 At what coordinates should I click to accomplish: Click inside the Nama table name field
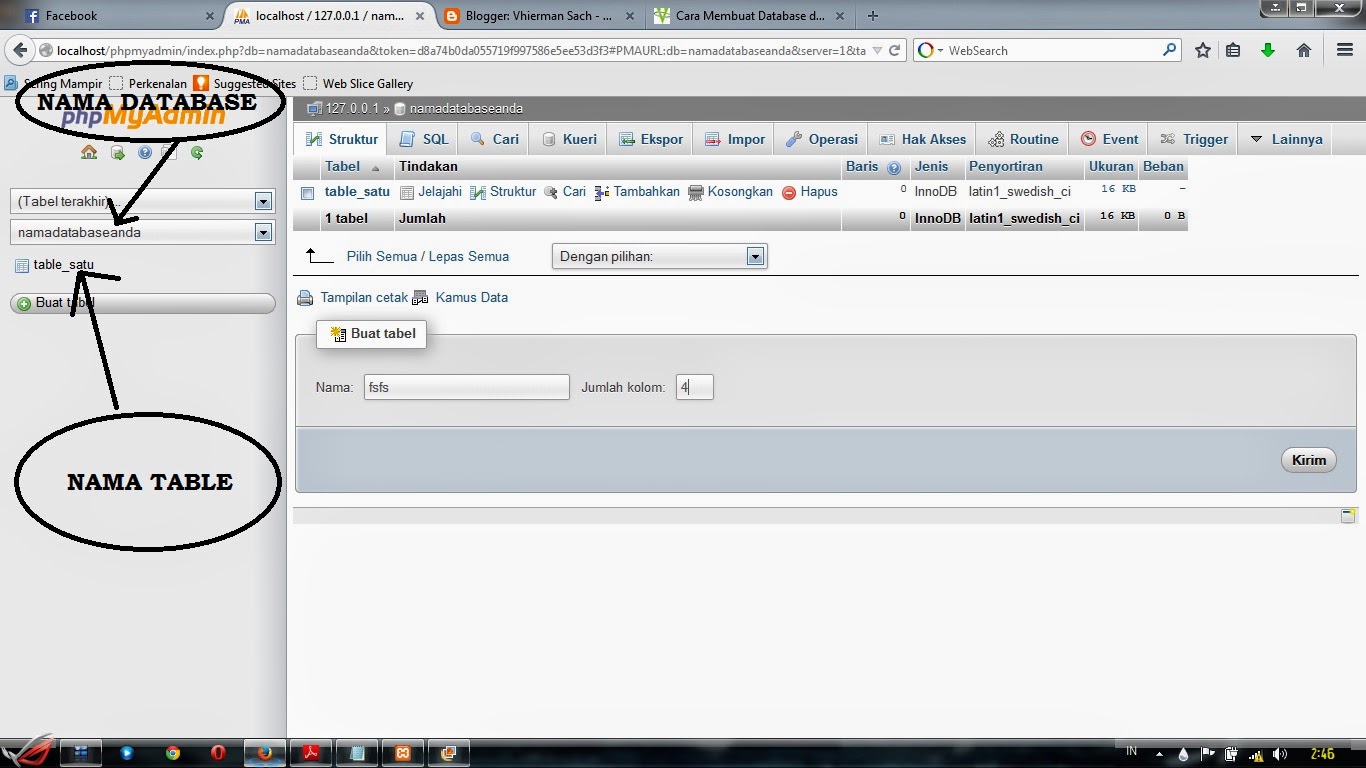[x=466, y=387]
